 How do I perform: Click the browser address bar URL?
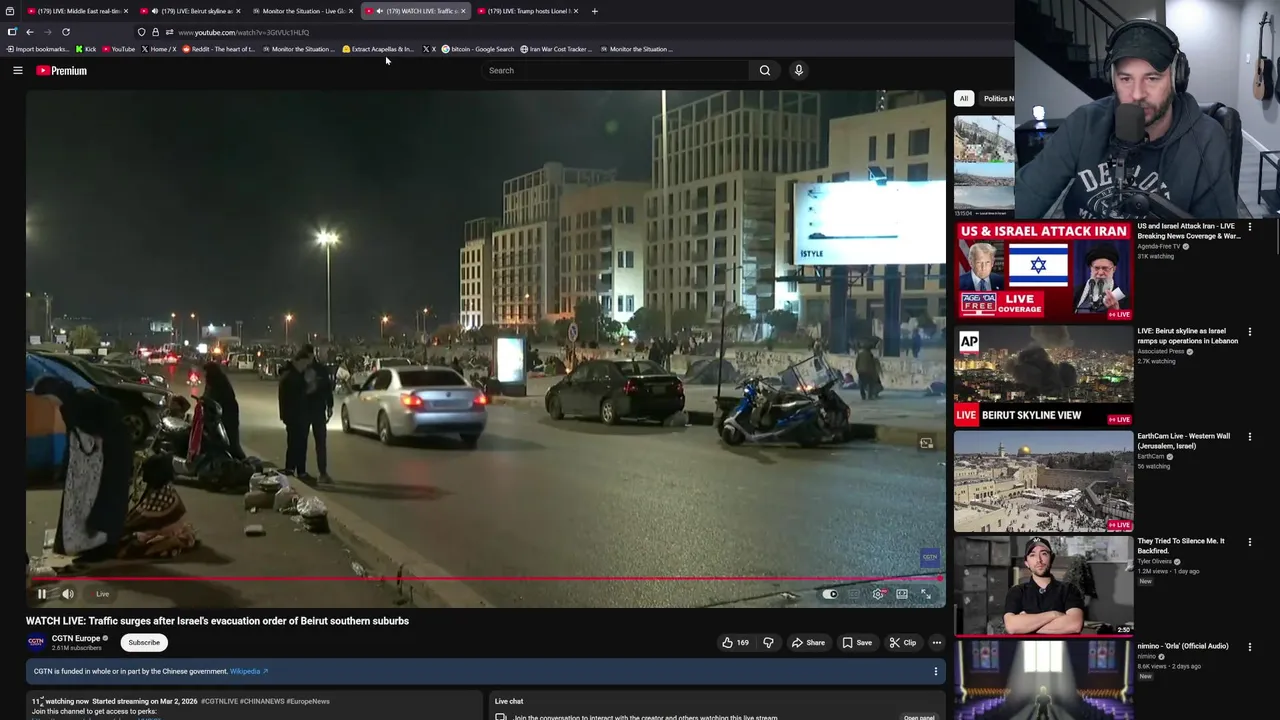(243, 32)
